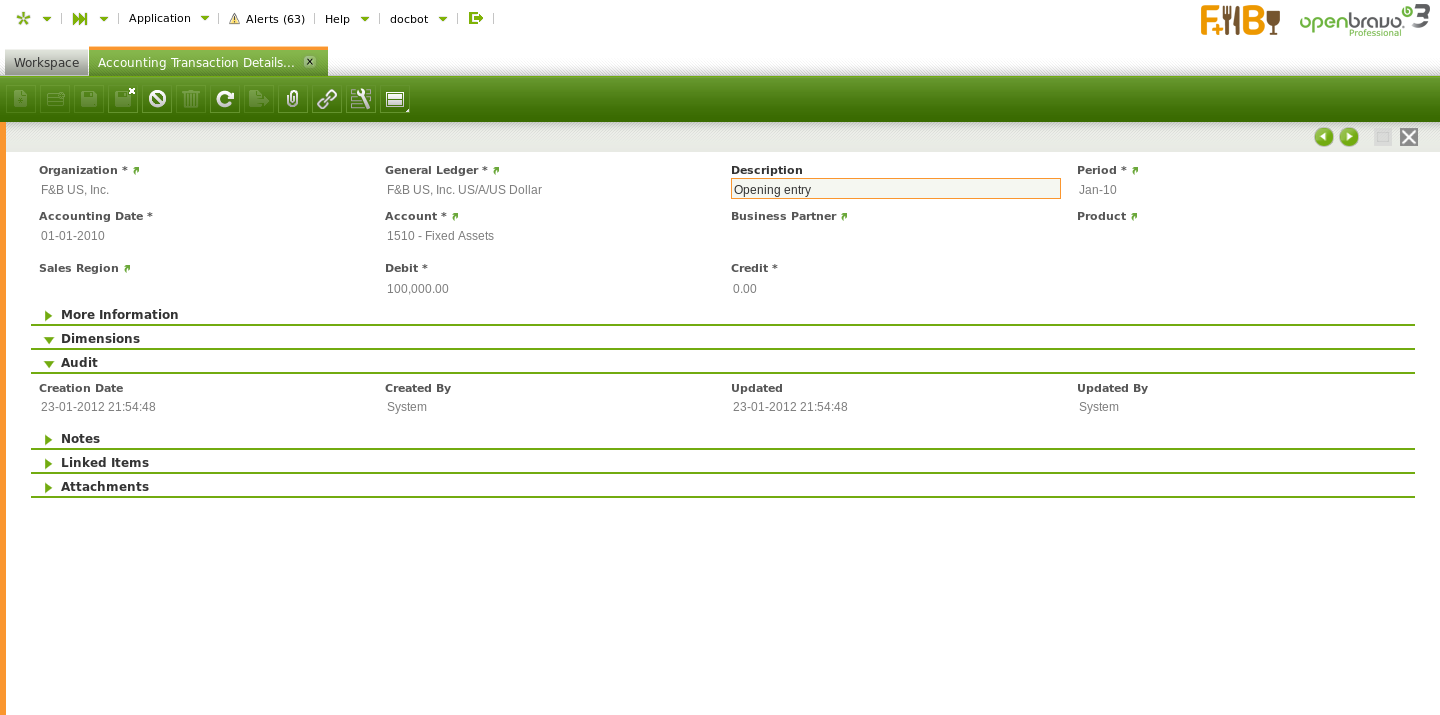Go to next record arrow
This screenshot has width=1440, height=715.
pyautogui.click(x=1349, y=137)
